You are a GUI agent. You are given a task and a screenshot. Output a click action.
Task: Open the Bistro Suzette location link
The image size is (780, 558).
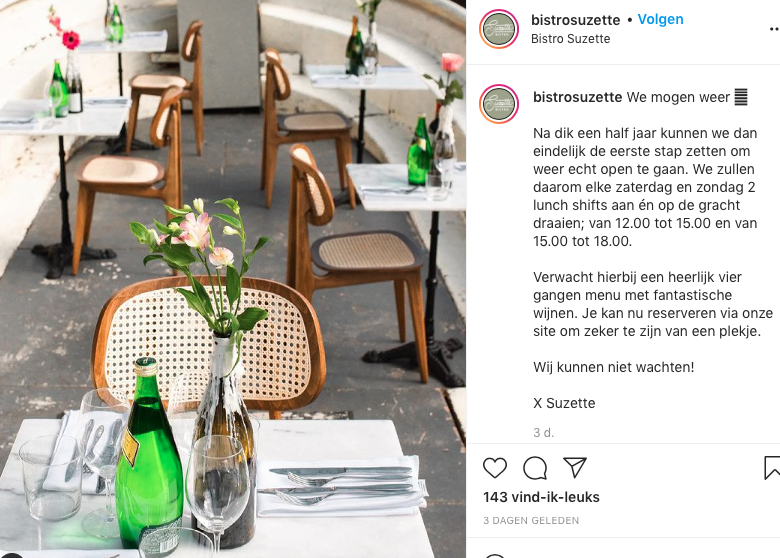[571, 39]
